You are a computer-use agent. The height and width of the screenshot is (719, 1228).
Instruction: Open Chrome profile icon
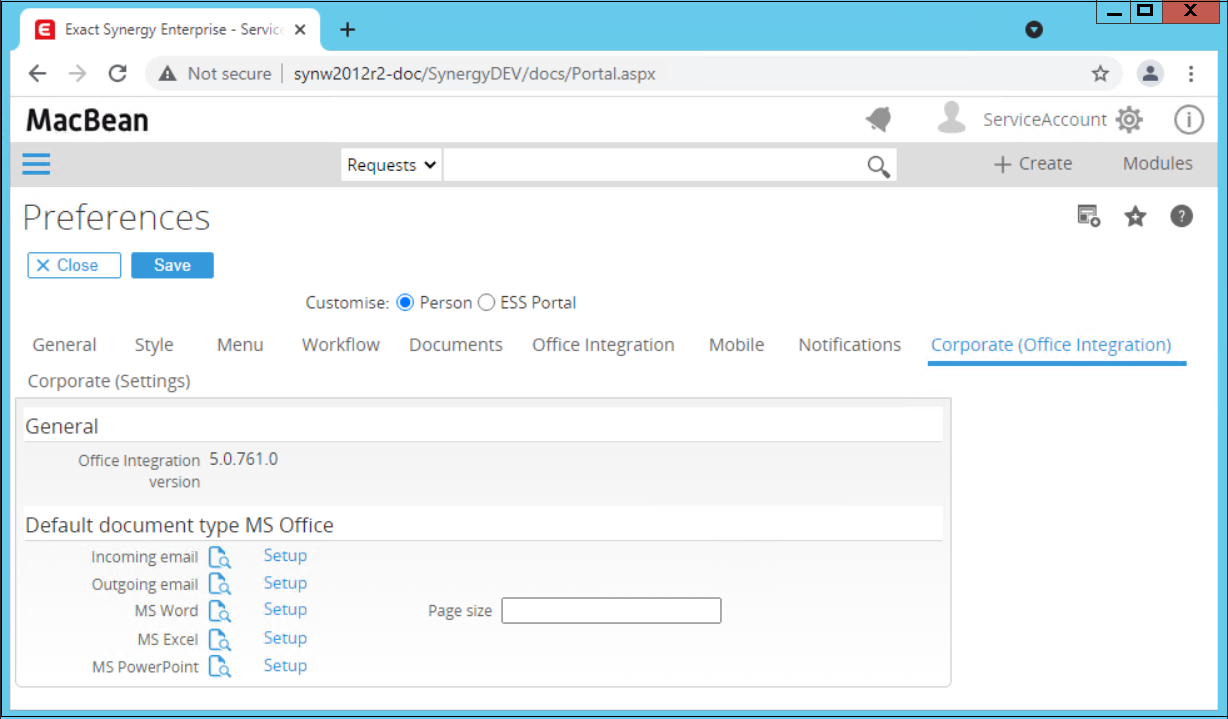(1151, 73)
